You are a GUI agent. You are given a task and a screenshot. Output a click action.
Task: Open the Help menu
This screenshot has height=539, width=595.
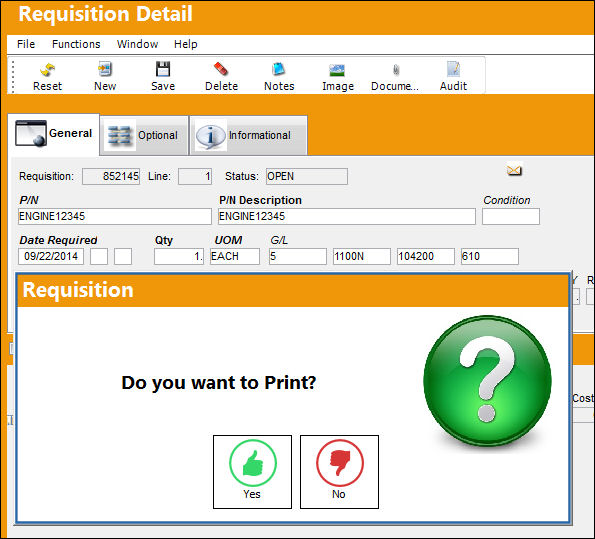click(186, 44)
